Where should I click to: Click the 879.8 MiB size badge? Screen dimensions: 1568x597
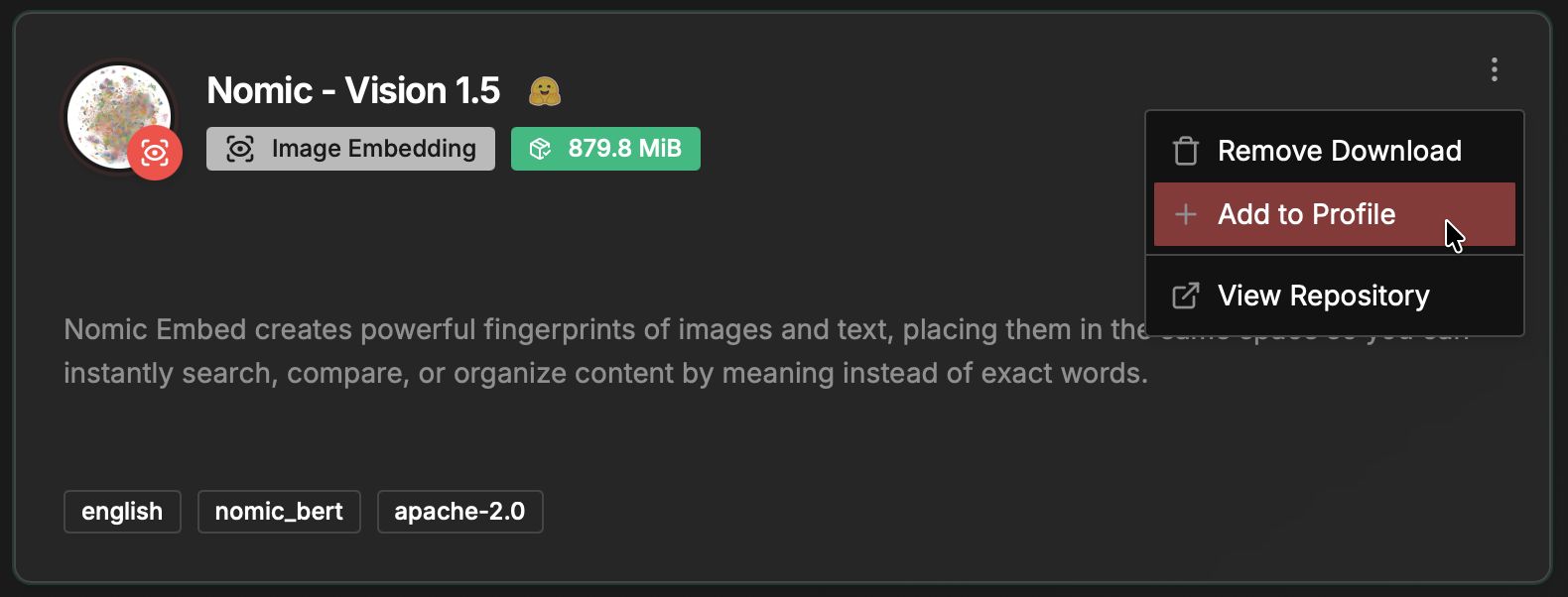tap(605, 148)
